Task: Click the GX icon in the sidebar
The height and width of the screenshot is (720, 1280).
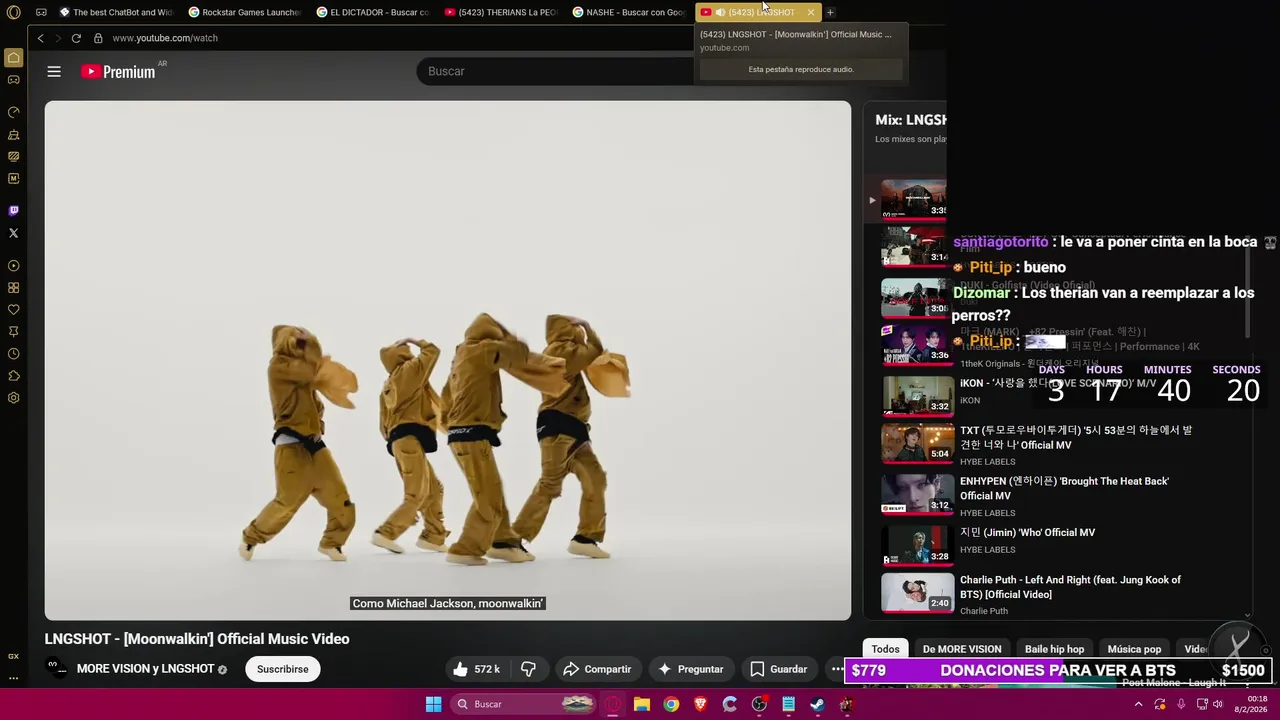Action: coord(13,656)
